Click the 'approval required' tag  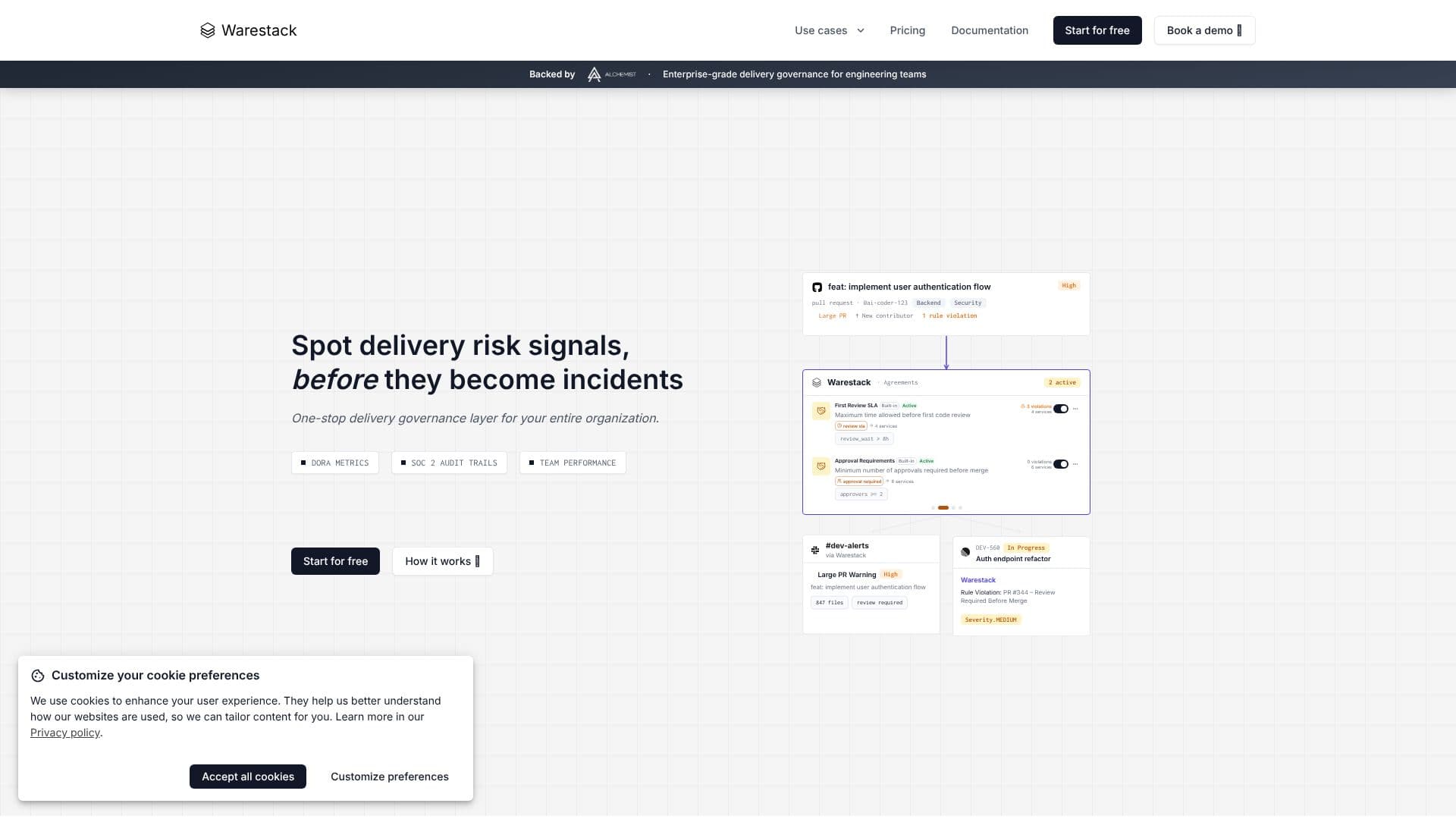click(x=859, y=482)
